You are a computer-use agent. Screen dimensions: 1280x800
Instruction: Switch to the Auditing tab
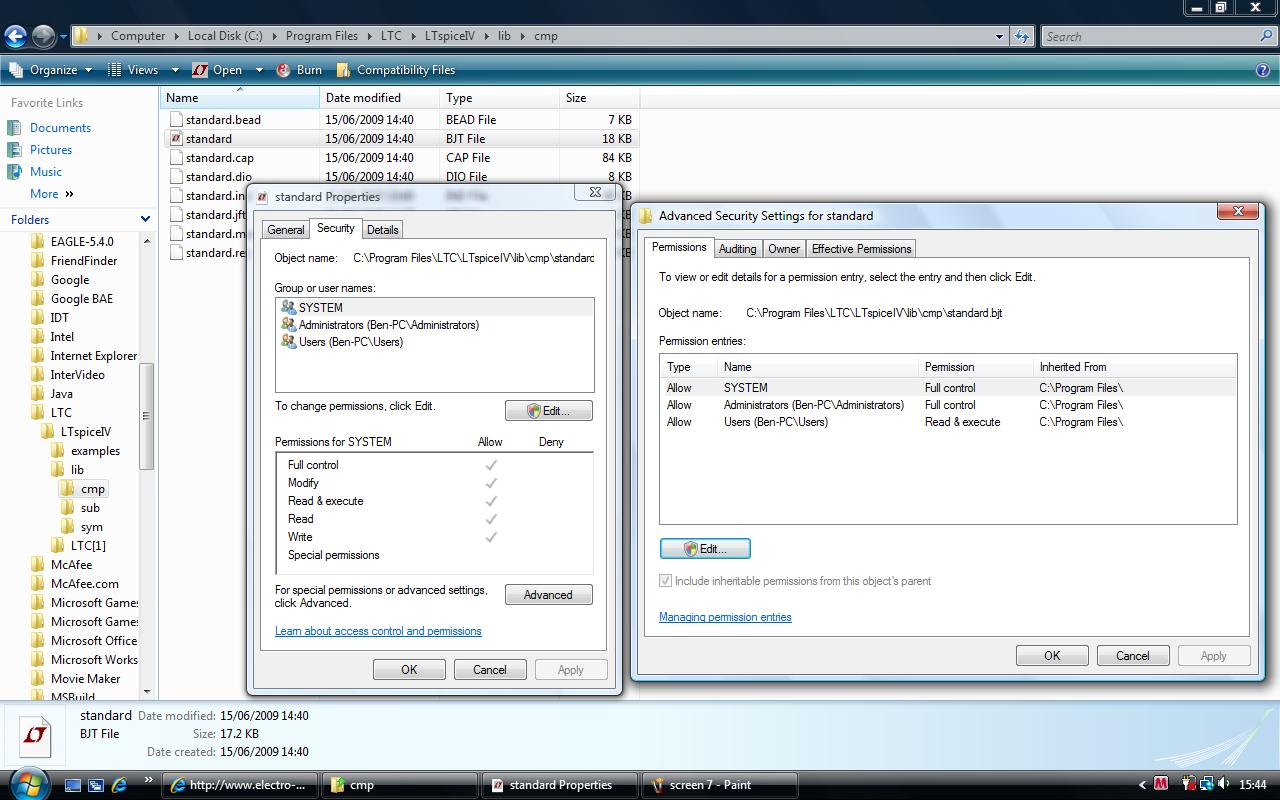point(737,249)
